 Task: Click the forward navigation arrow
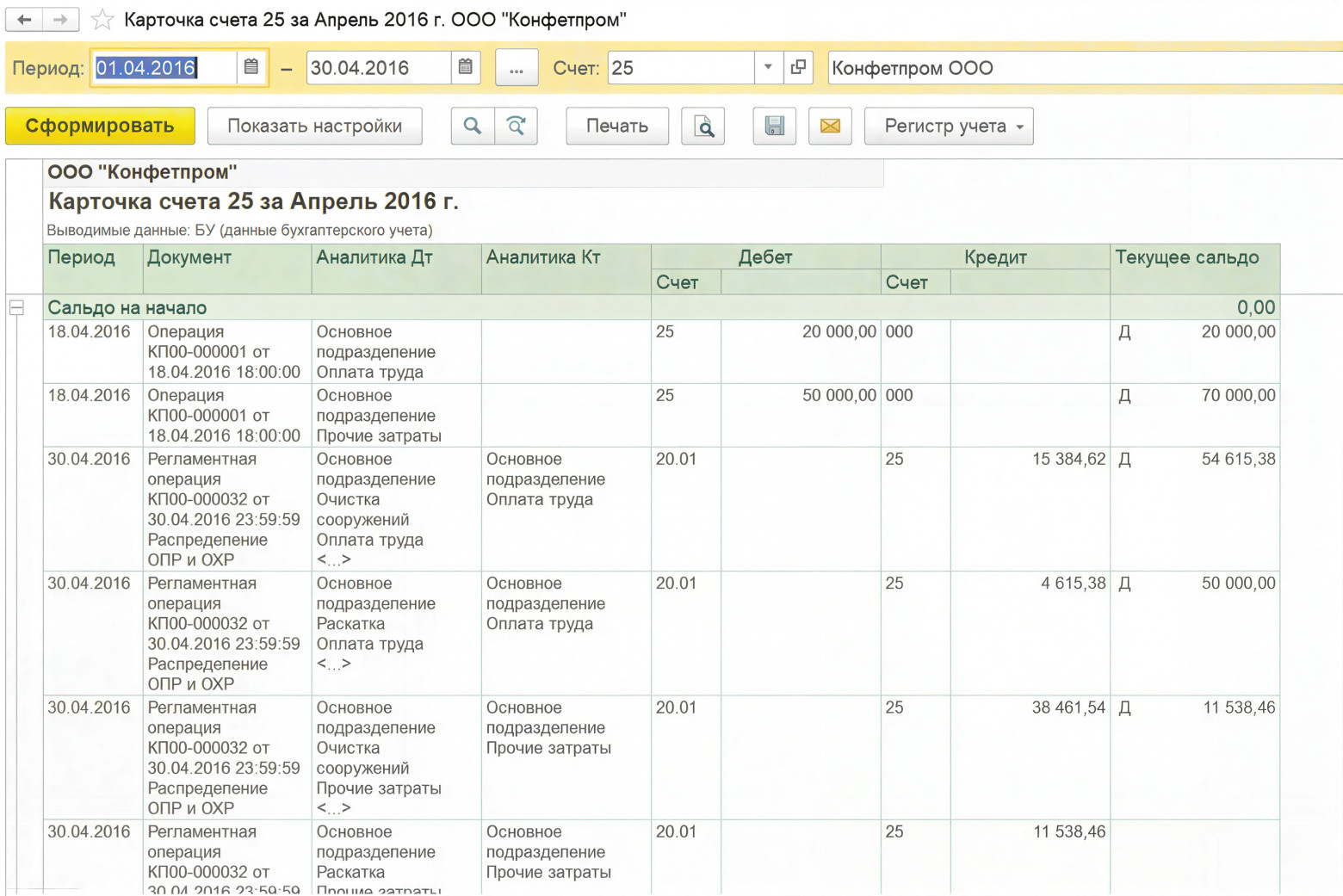click(58, 19)
